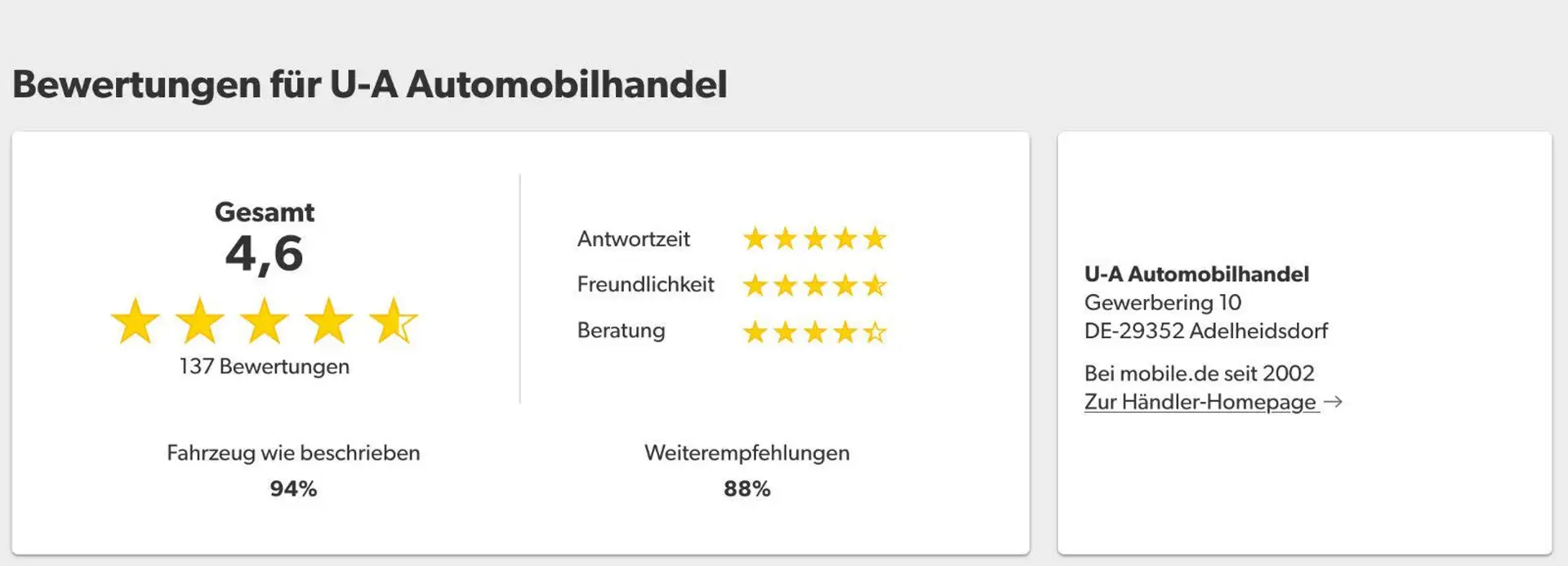Click the arrow icon beside Händler-Homepage

1333,402
